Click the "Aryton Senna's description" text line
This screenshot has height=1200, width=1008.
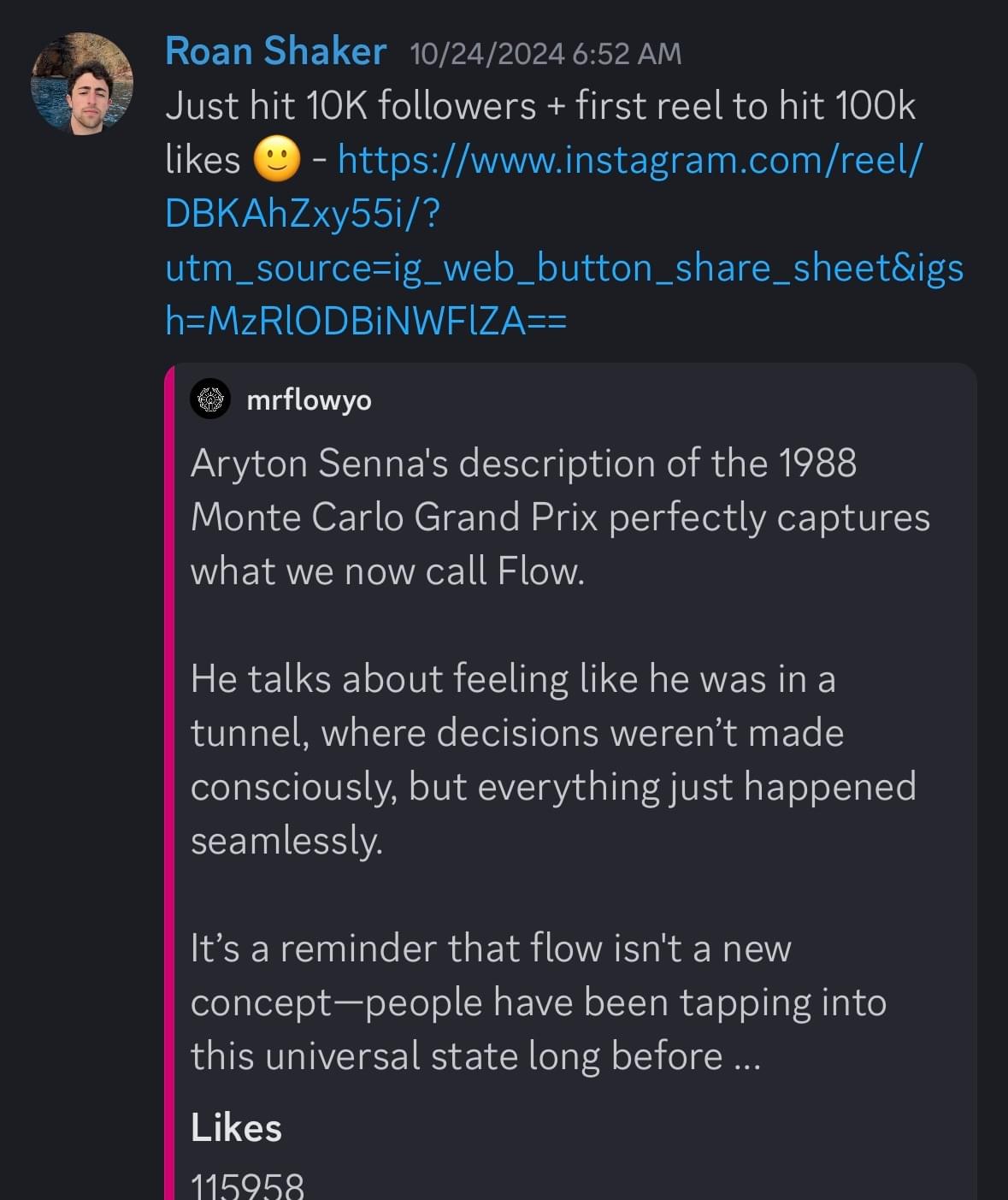tap(523, 464)
